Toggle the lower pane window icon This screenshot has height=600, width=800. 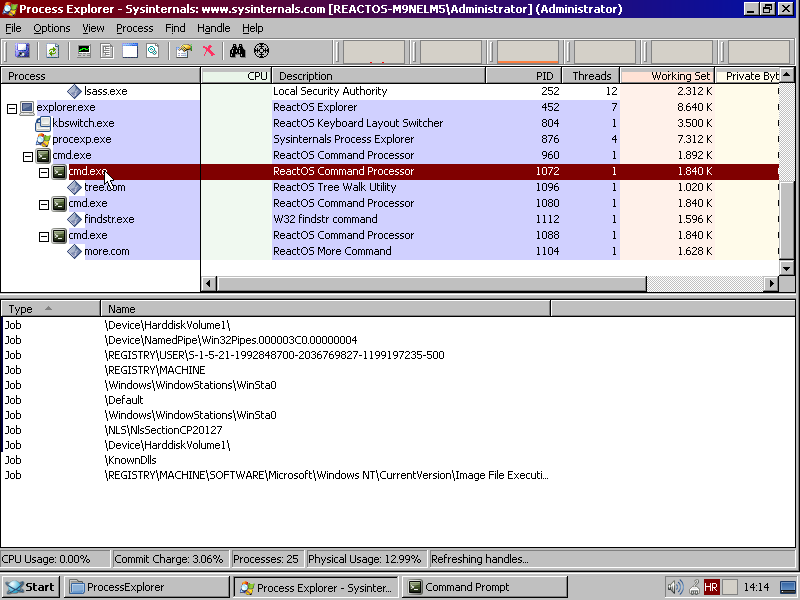click(x=130, y=51)
